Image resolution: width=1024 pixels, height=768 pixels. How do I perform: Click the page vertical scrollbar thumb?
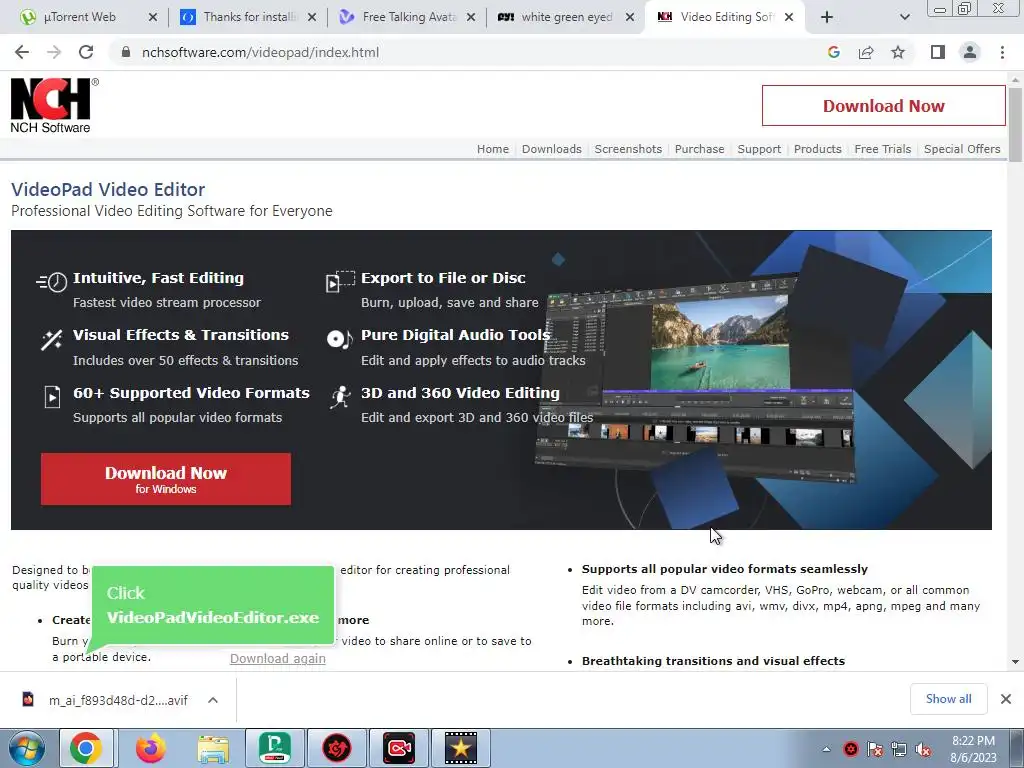click(x=1015, y=124)
